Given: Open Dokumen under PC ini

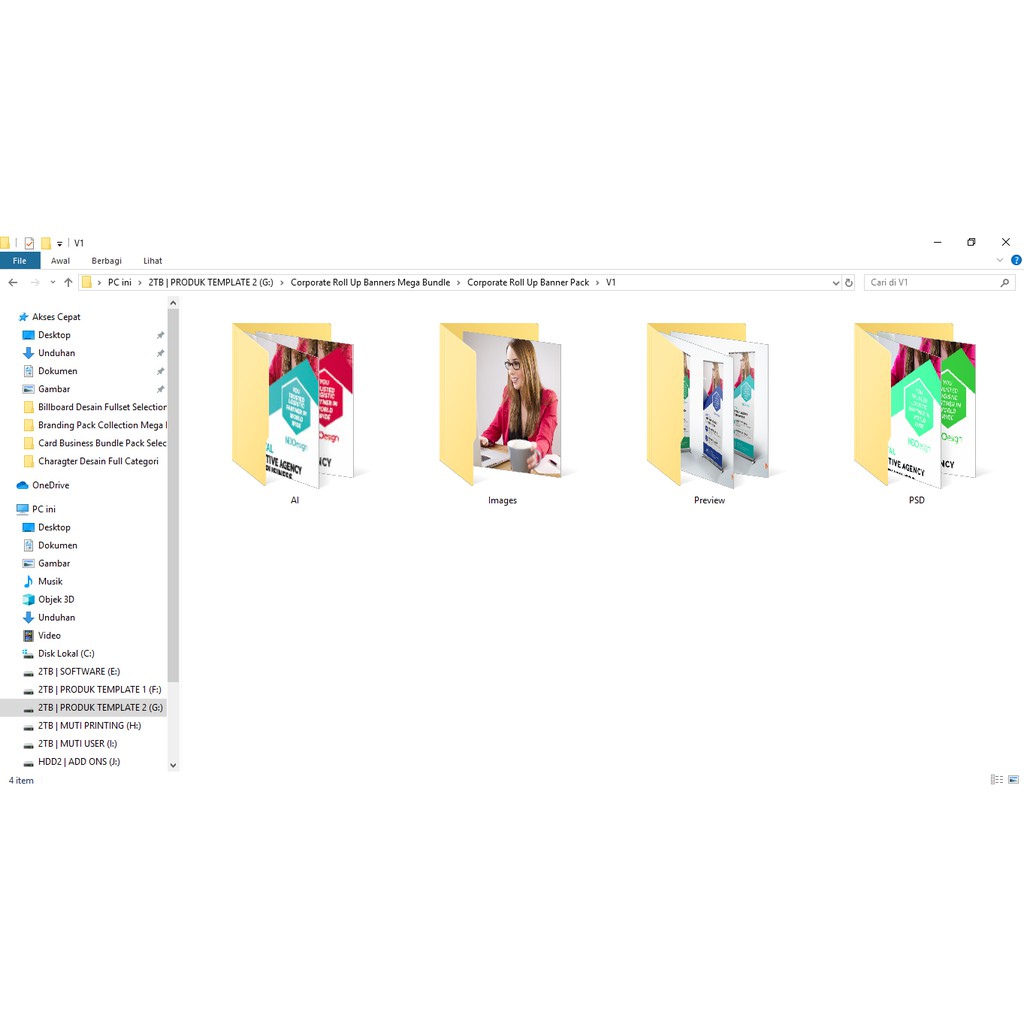Looking at the screenshot, I should [57, 545].
